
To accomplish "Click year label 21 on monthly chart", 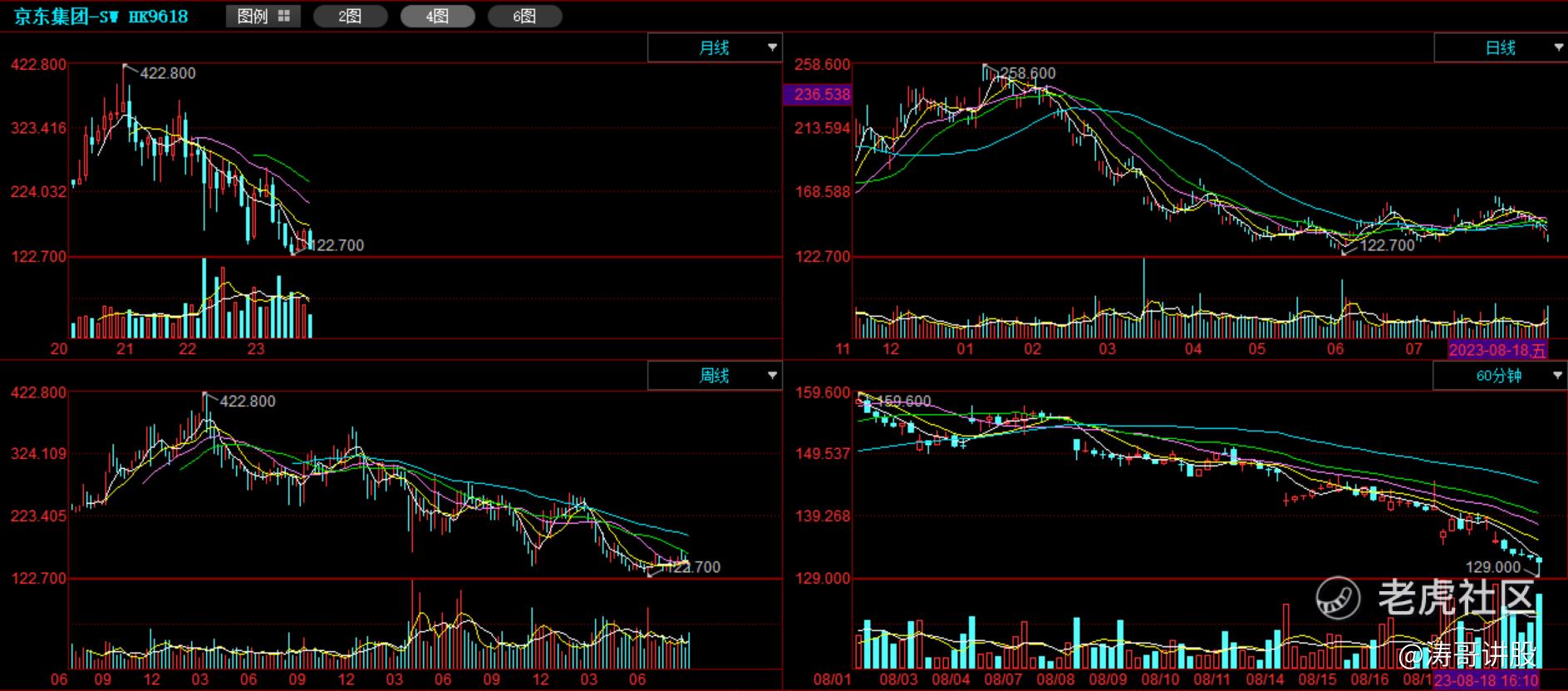I will point(125,349).
